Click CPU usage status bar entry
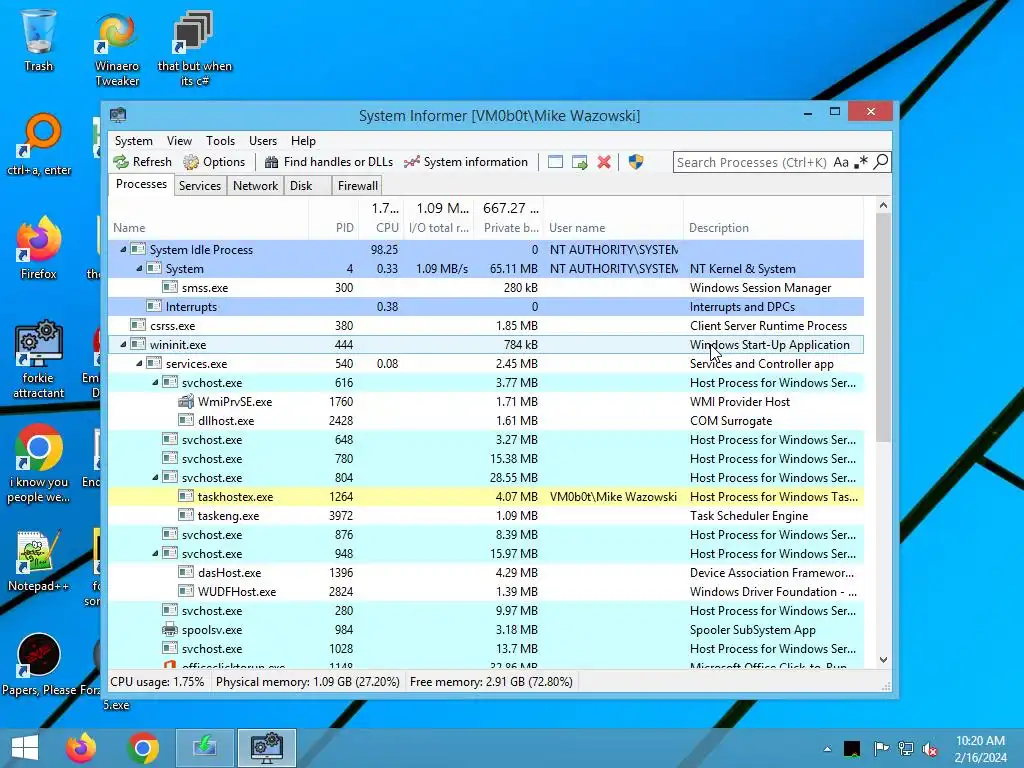The image size is (1024, 768). (x=157, y=682)
